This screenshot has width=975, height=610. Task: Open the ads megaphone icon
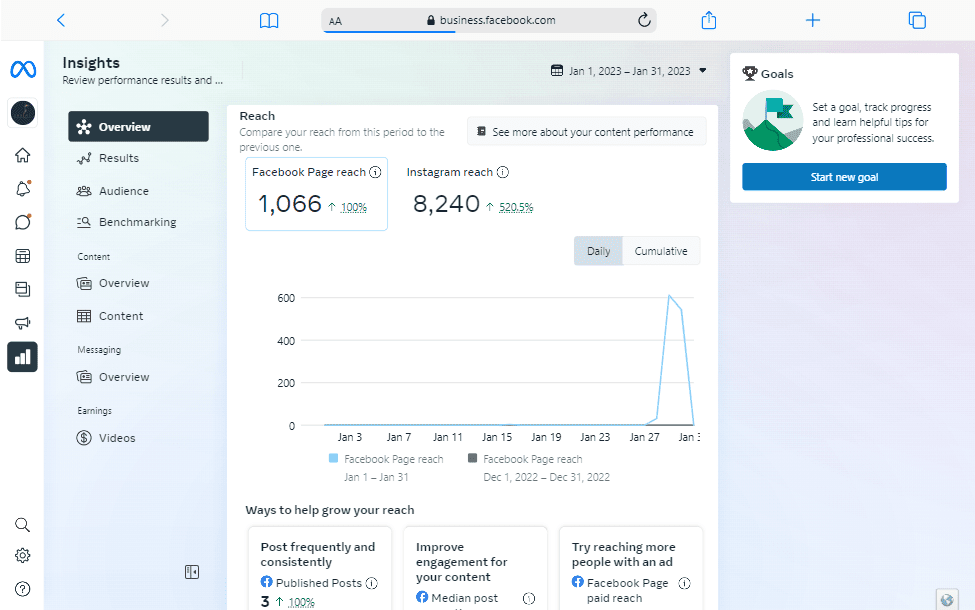coord(22,323)
